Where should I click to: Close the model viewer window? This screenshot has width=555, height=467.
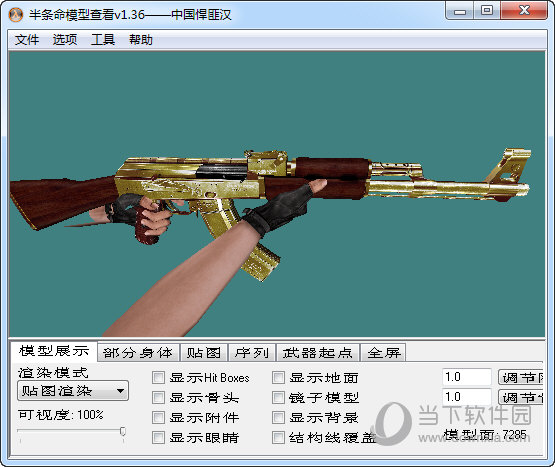pyautogui.click(x=524, y=11)
